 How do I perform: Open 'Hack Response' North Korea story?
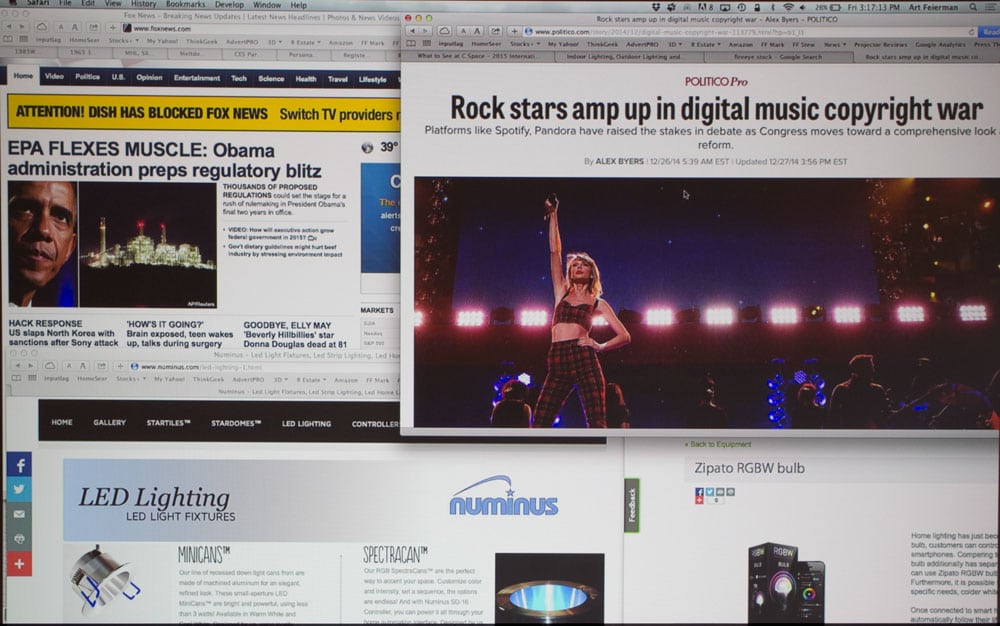[x=63, y=333]
